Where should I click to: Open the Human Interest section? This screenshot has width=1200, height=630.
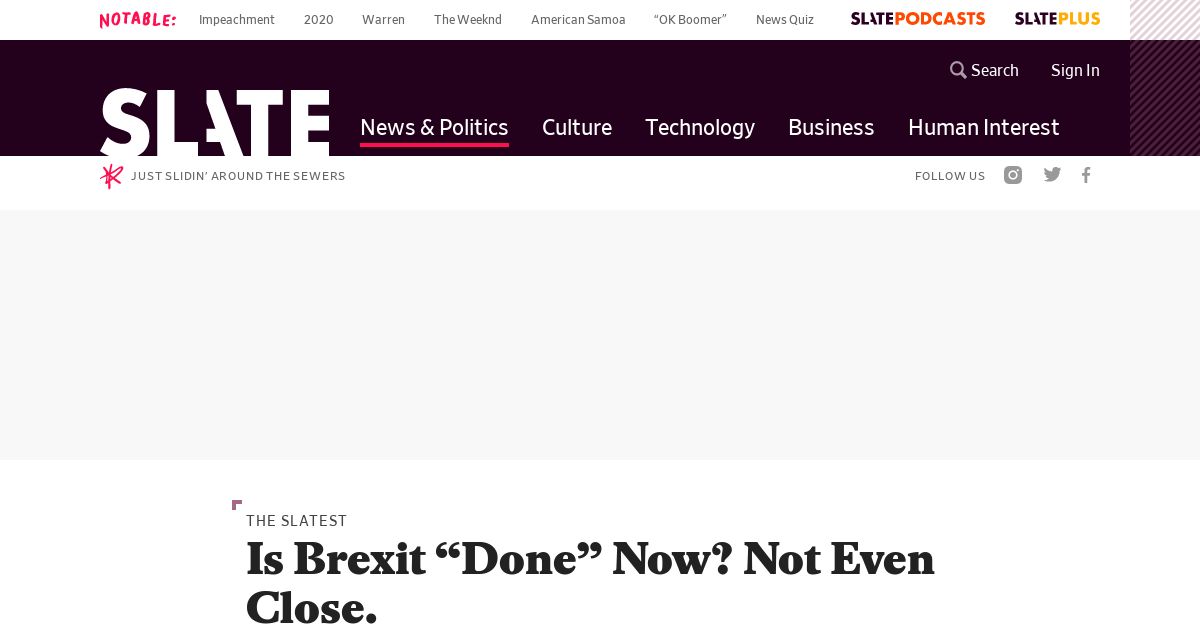[x=983, y=127]
